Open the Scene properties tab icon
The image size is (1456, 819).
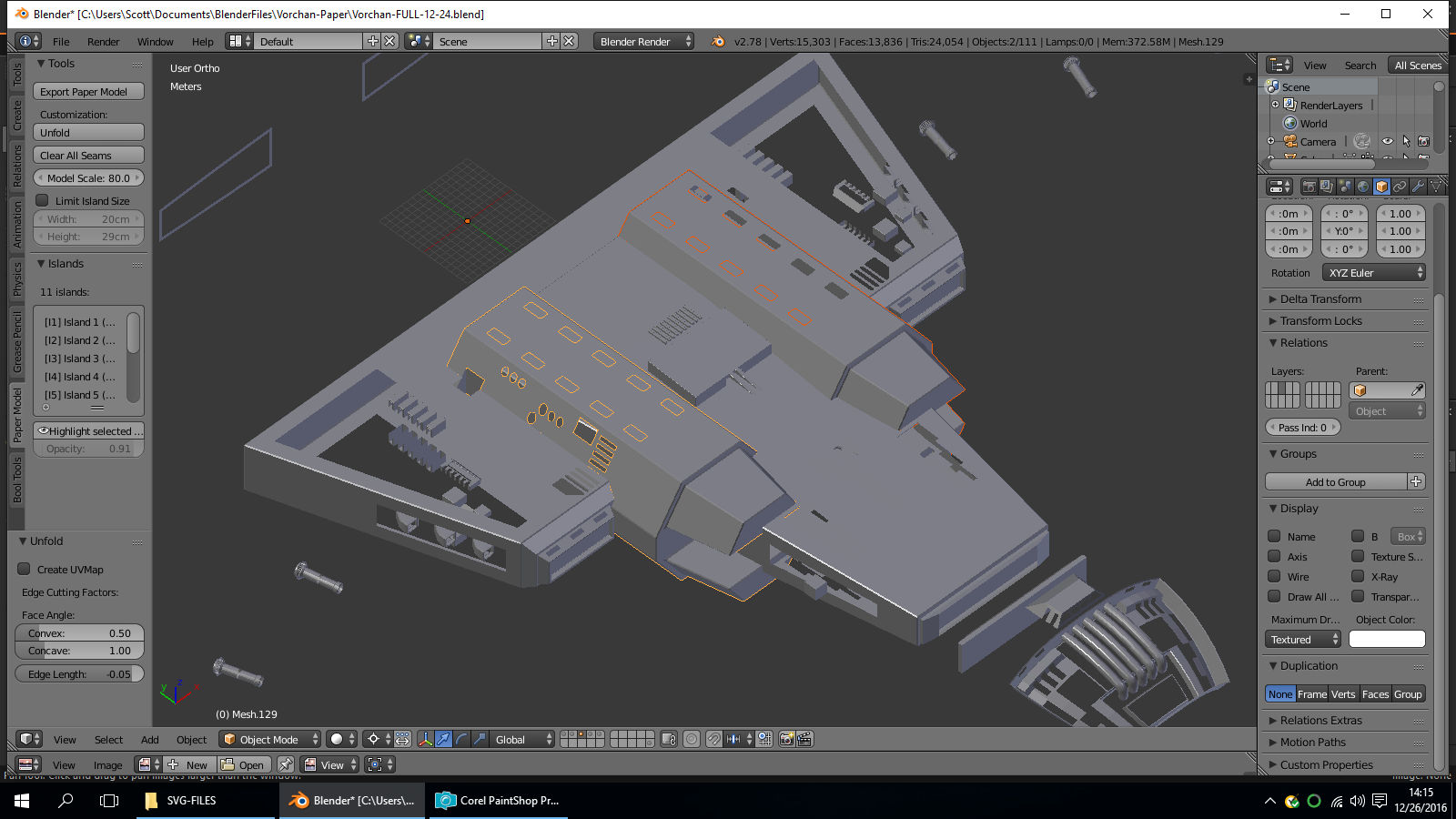[1345, 187]
